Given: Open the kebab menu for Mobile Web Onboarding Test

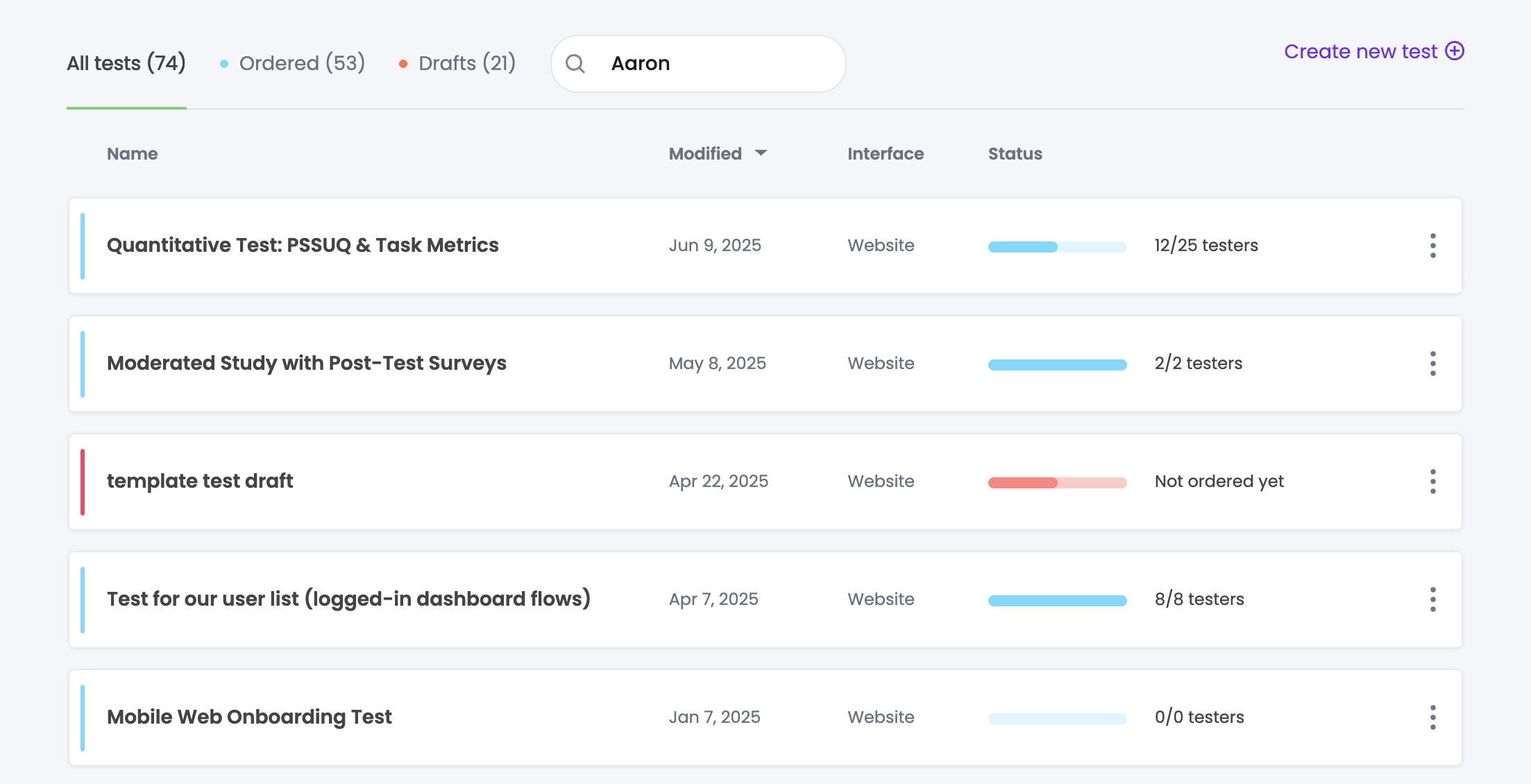Looking at the screenshot, I should tap(1432, 717).
